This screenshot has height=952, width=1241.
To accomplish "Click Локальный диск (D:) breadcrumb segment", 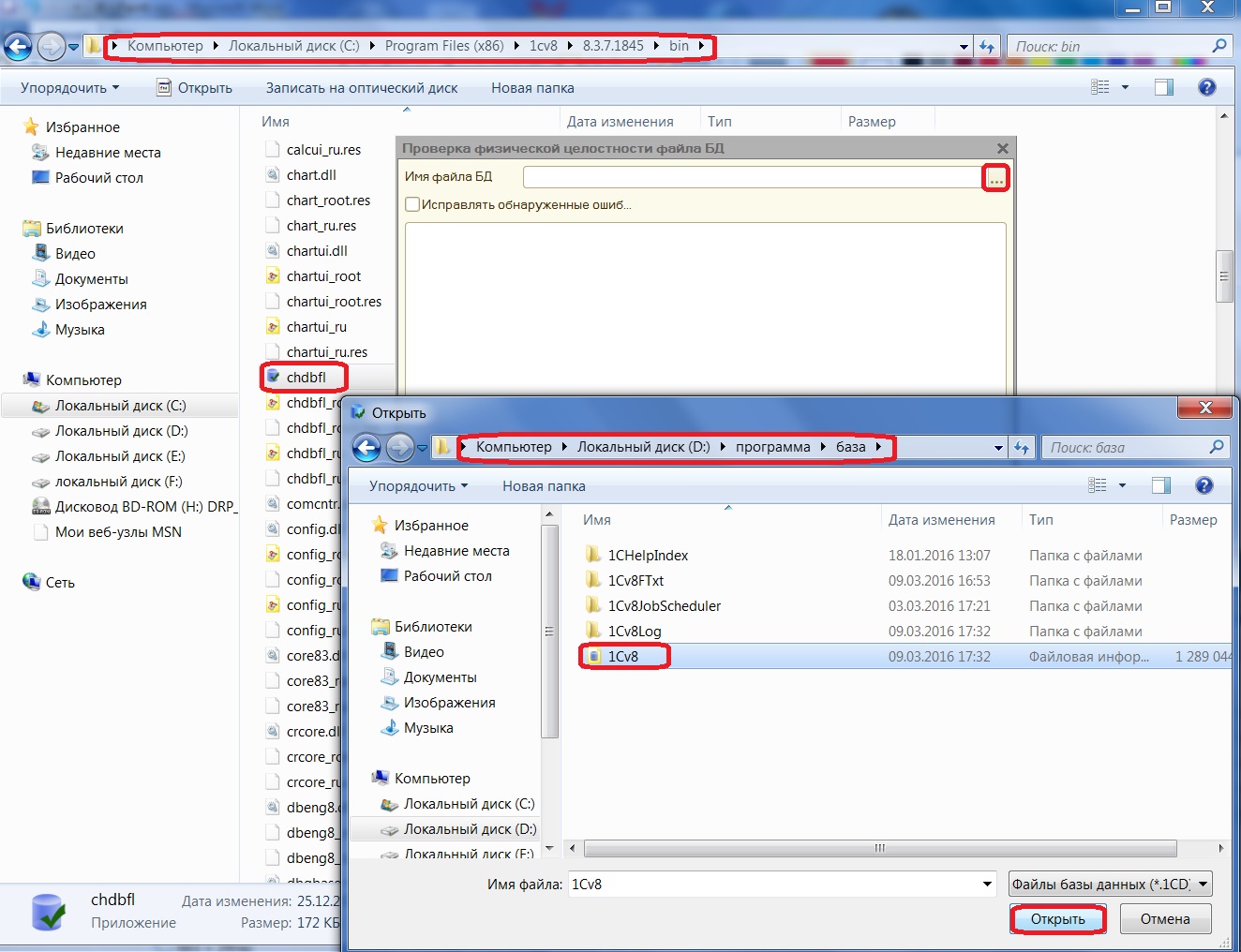I will [643, 447].
